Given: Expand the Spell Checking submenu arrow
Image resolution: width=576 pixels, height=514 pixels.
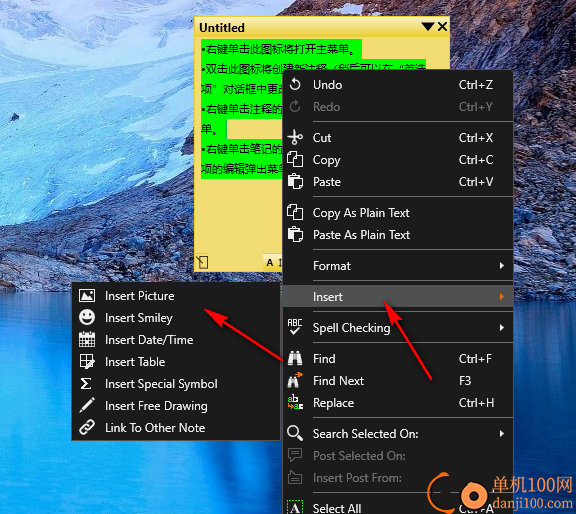Looking at the screenshot, I should coord(502,328).
